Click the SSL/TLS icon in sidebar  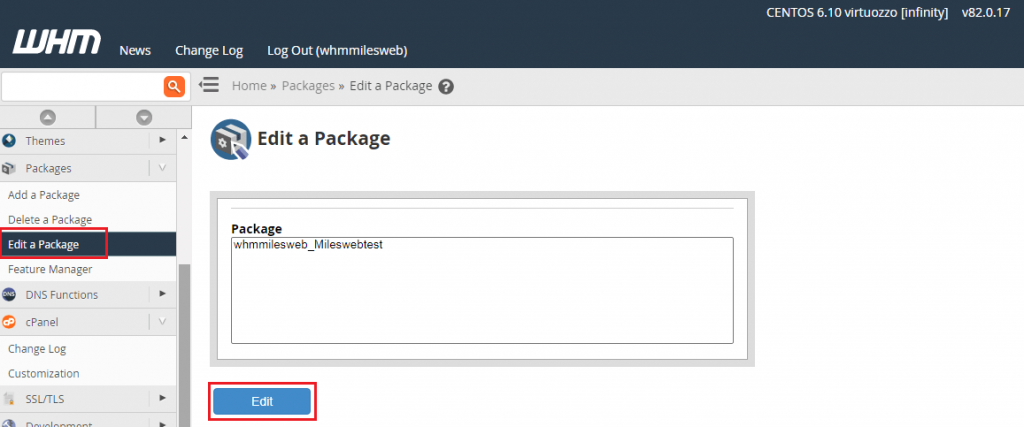point(9,398)
